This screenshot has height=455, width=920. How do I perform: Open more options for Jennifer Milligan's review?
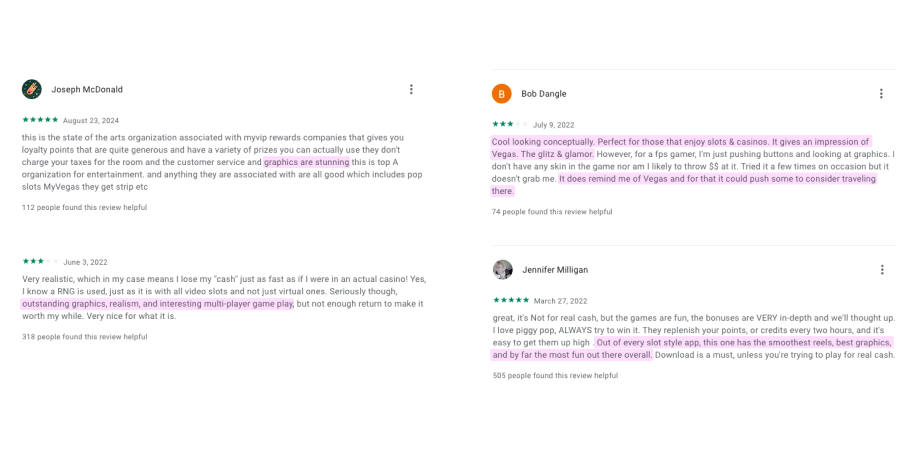coord(881,270)
